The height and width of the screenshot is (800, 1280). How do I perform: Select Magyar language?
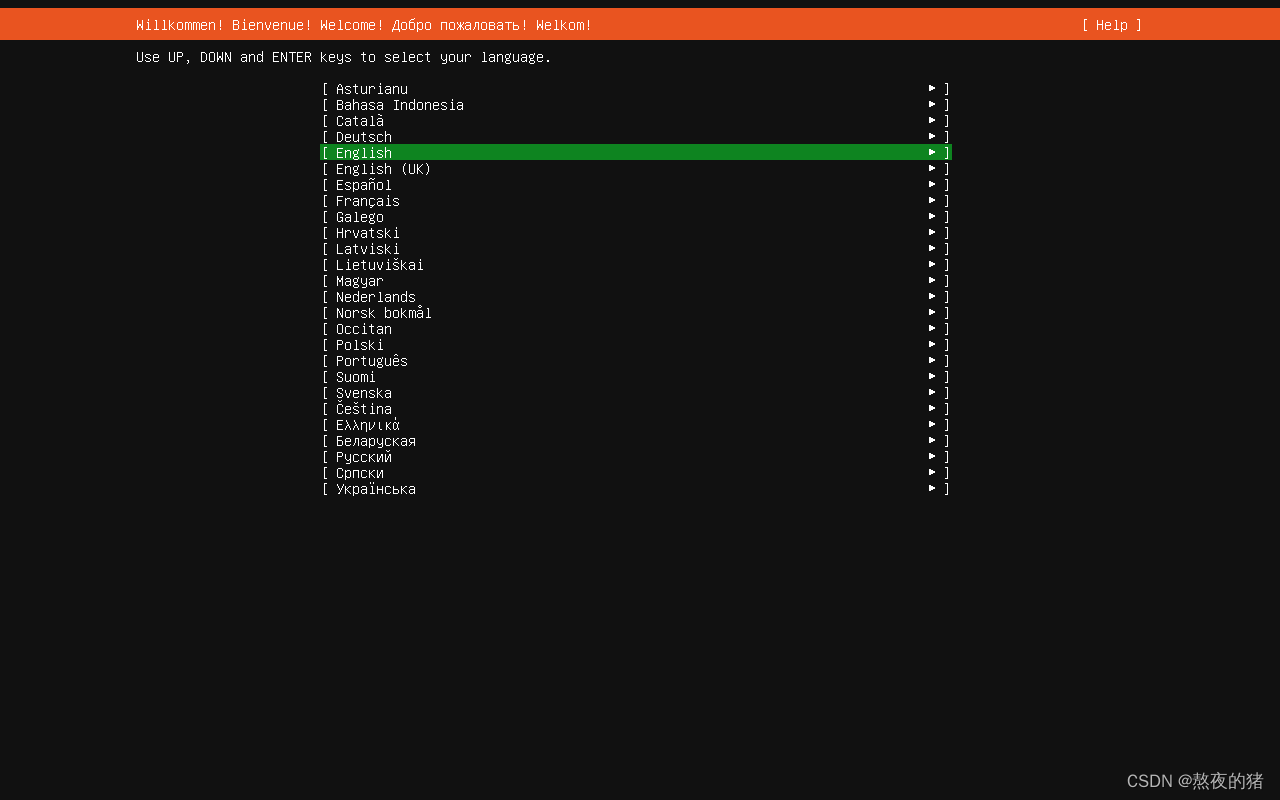636,280
